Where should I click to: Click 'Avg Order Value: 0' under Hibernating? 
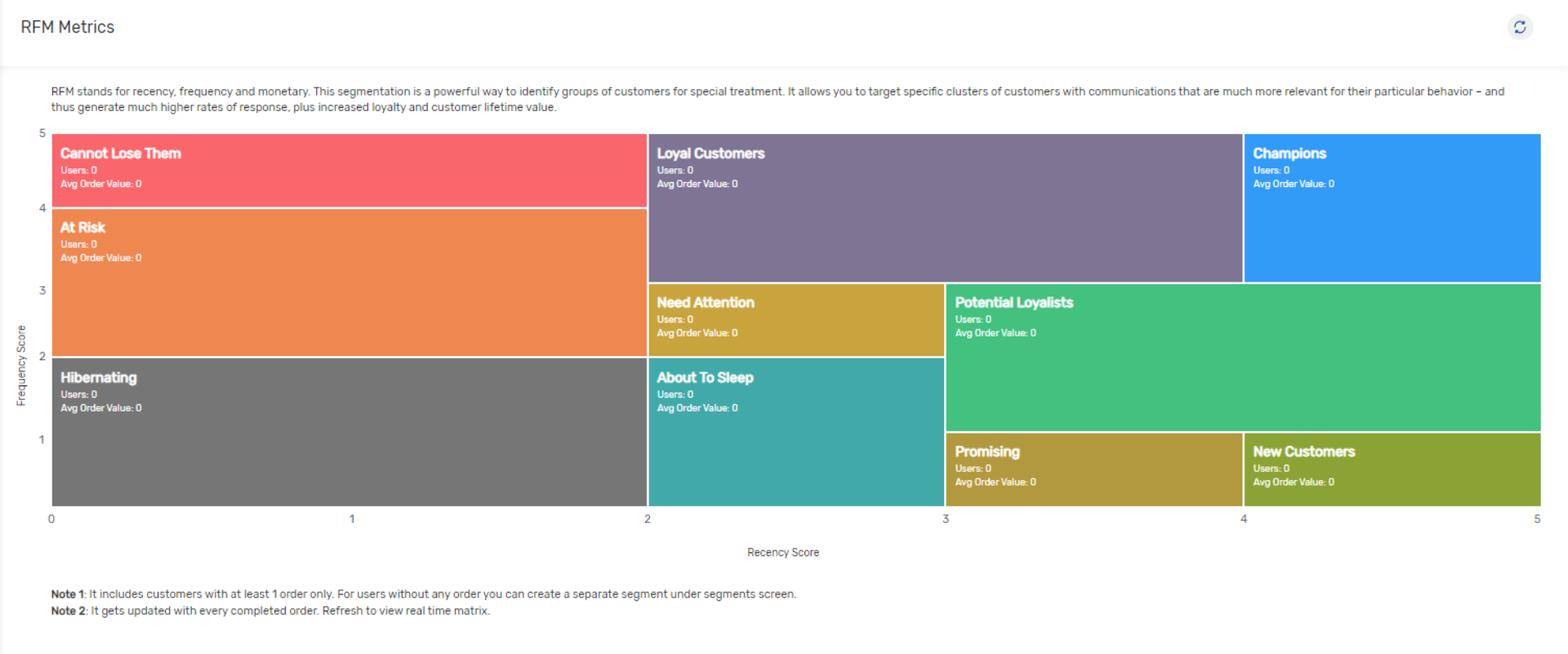pyautogui.click(x=101, y=408)
